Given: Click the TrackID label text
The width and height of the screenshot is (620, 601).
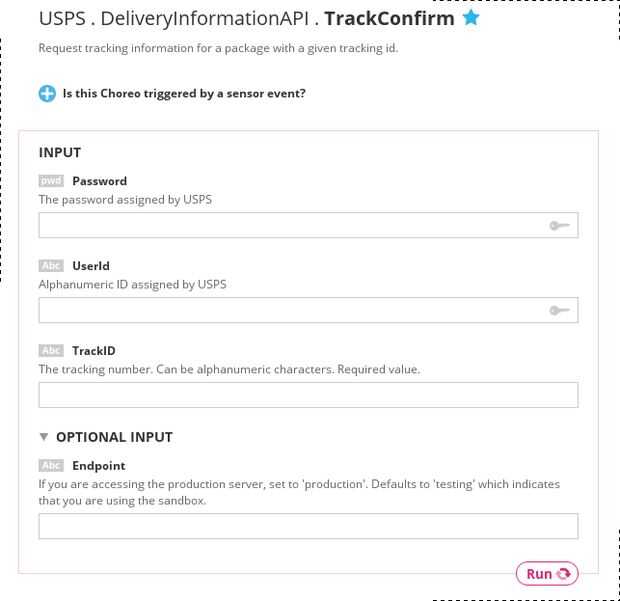Looking at the screenshot, I should point(94,351).
